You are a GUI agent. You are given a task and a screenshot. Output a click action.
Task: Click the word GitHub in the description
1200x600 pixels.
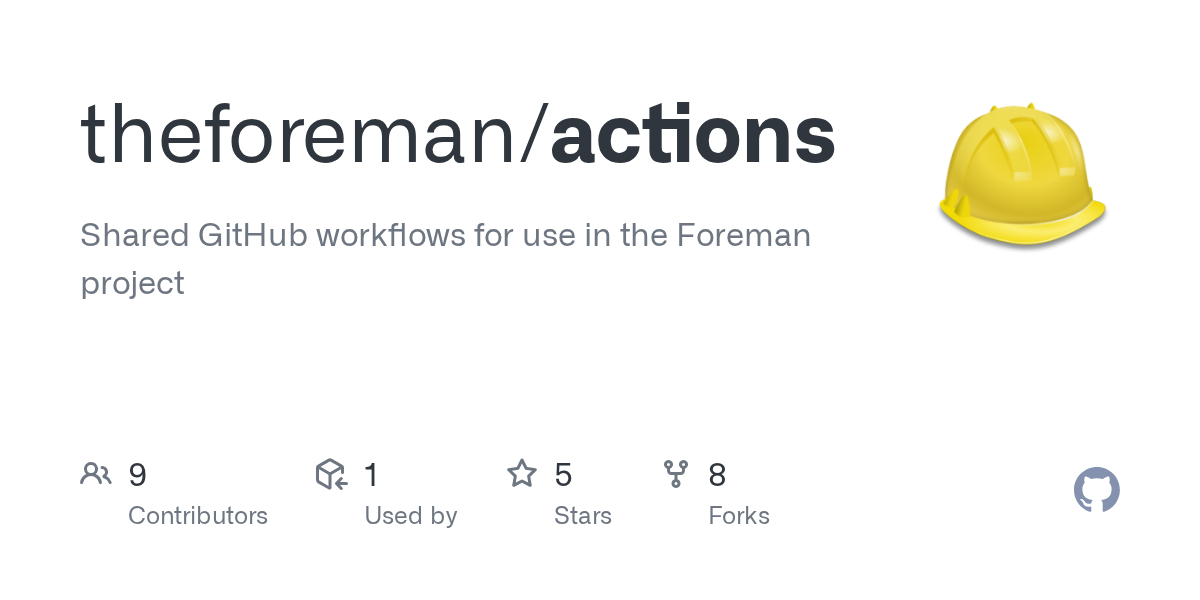253,236
